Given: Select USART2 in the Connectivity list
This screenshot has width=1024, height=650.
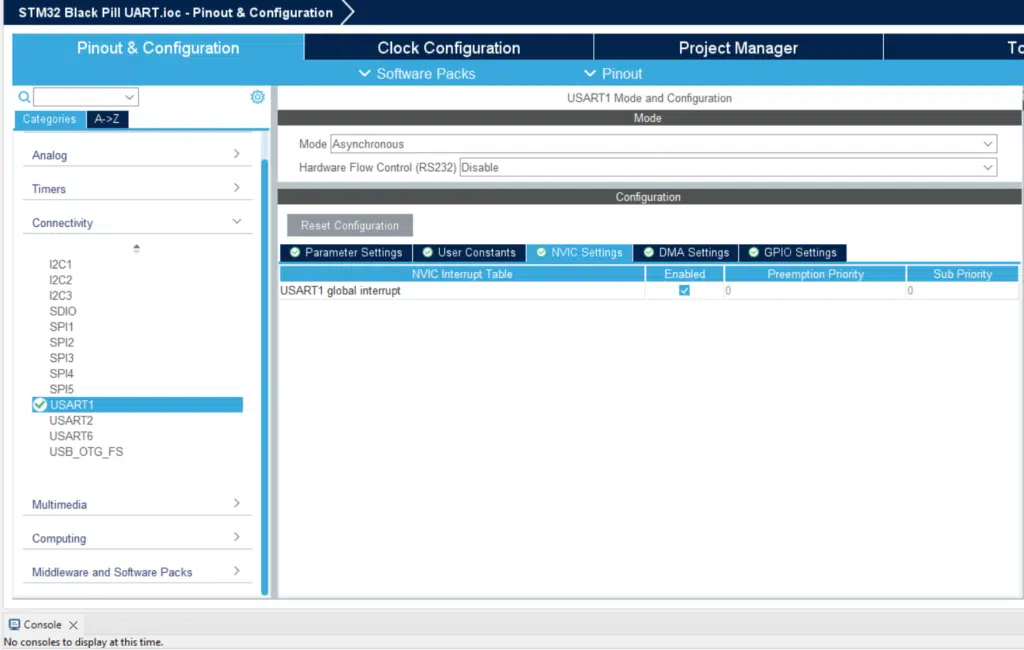Looking at the screenshot, I should (x=71, y=421).
